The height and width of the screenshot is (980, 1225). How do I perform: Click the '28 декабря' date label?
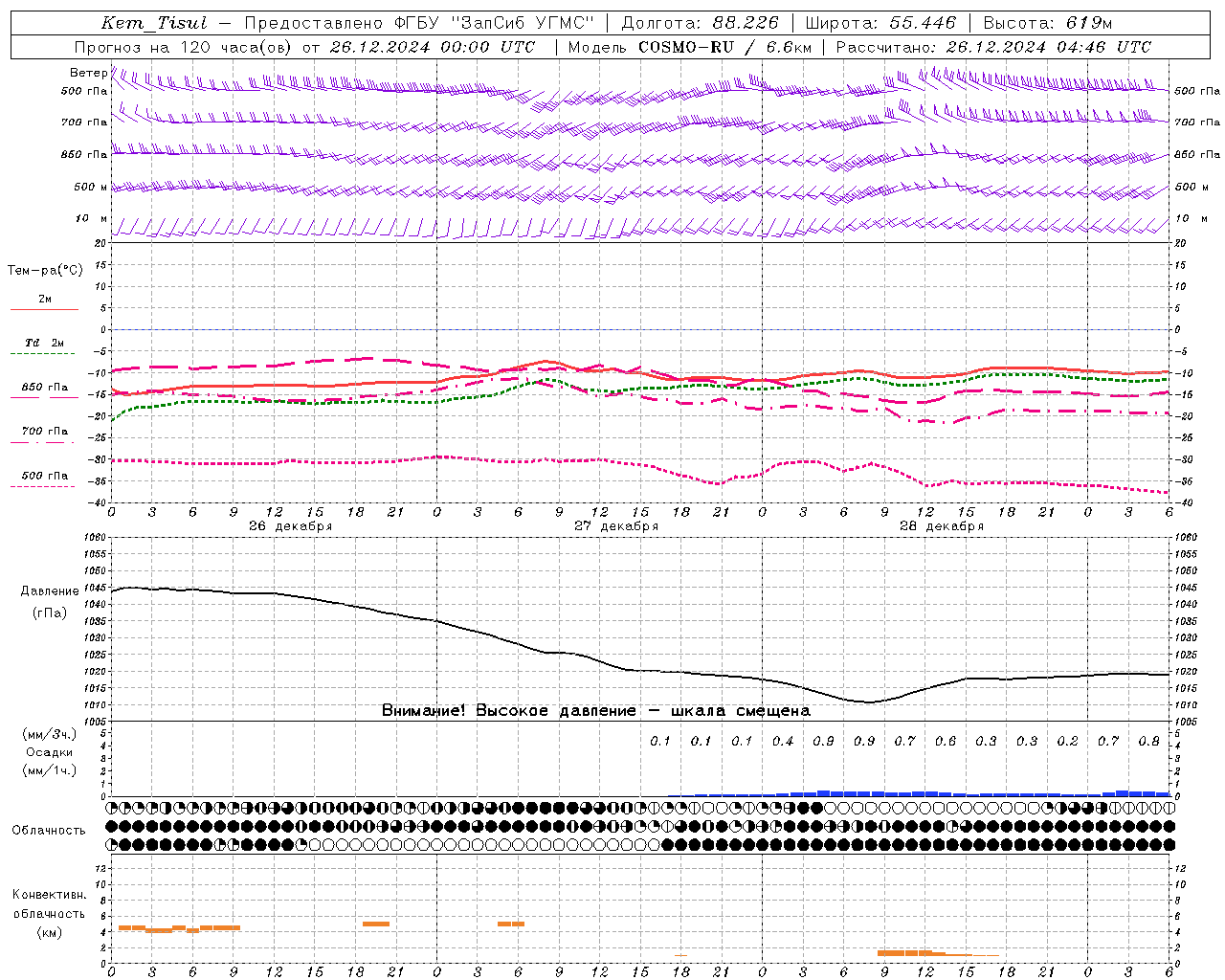point(942,526)
